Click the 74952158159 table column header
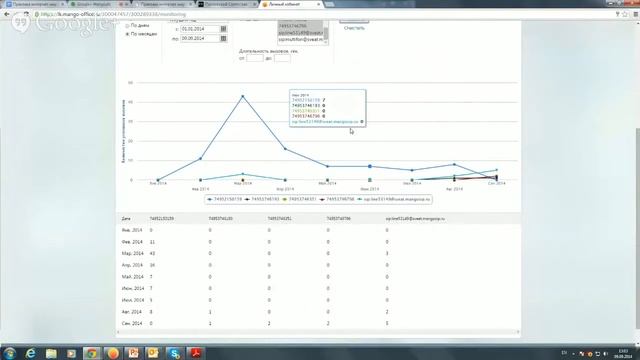The width and height of the screenshot is (640, 360). point(162,219)
